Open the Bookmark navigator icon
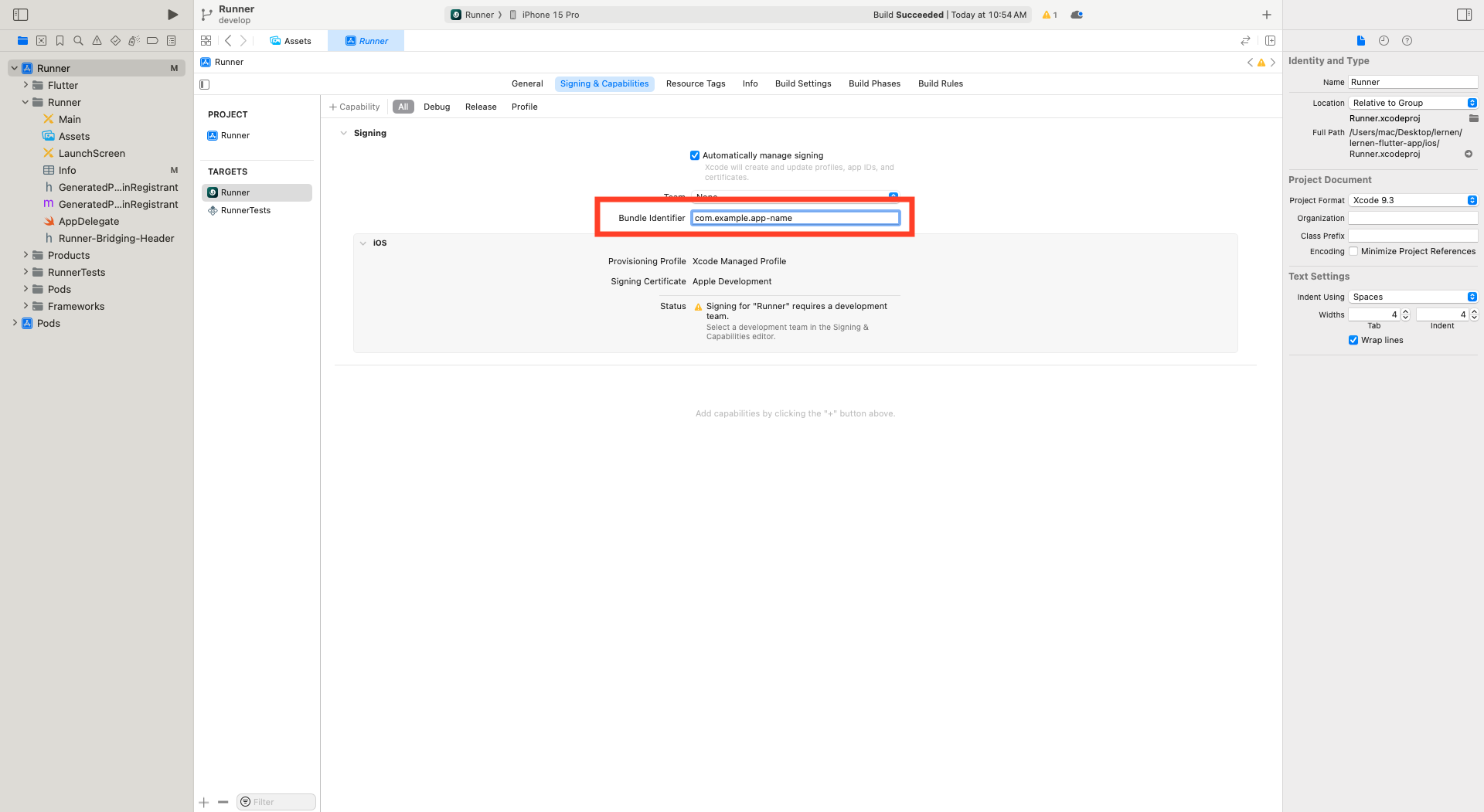This screenshot has height=812, width=1484. (60, 41)
